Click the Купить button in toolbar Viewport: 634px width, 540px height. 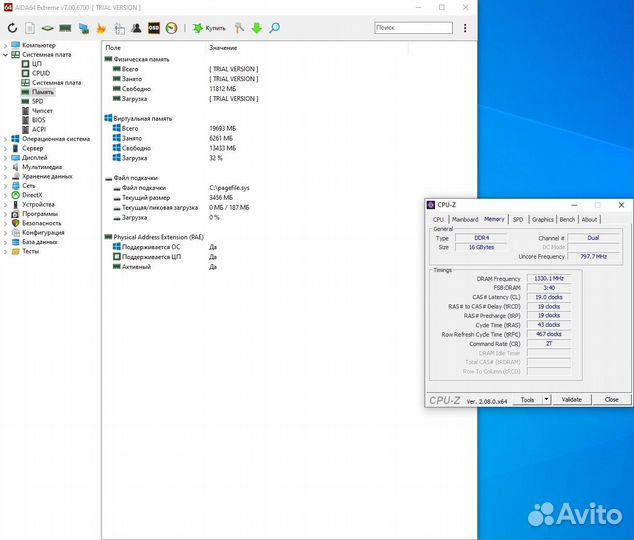209,28
